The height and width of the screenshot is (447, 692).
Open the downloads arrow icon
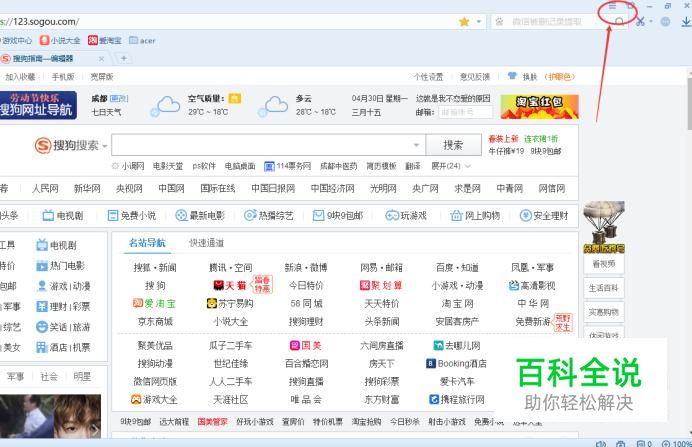pos(686,21)
